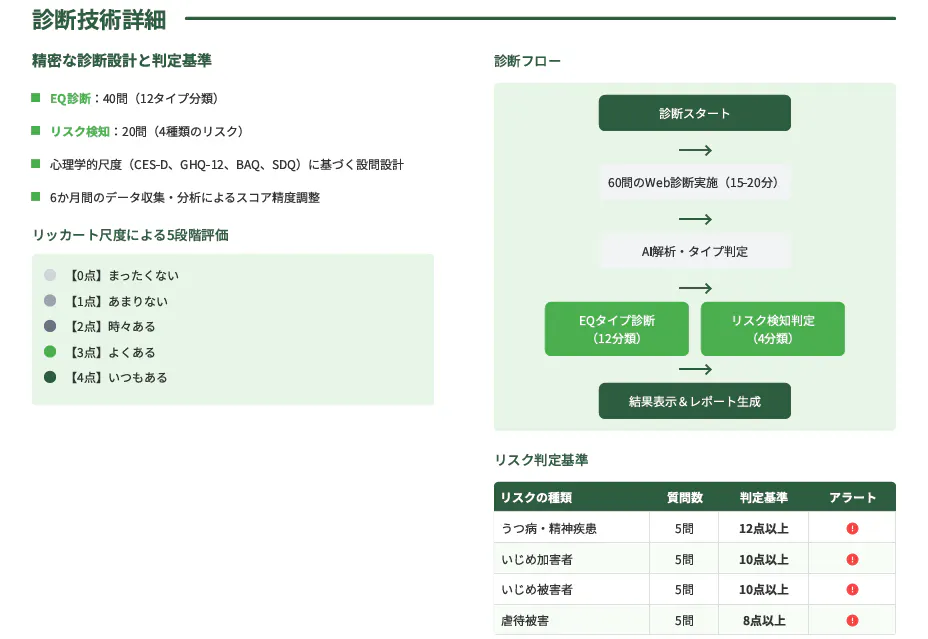Open the green EQ診断 link text
This screenshot has height=639, width=928.
(x=70, y=98)
